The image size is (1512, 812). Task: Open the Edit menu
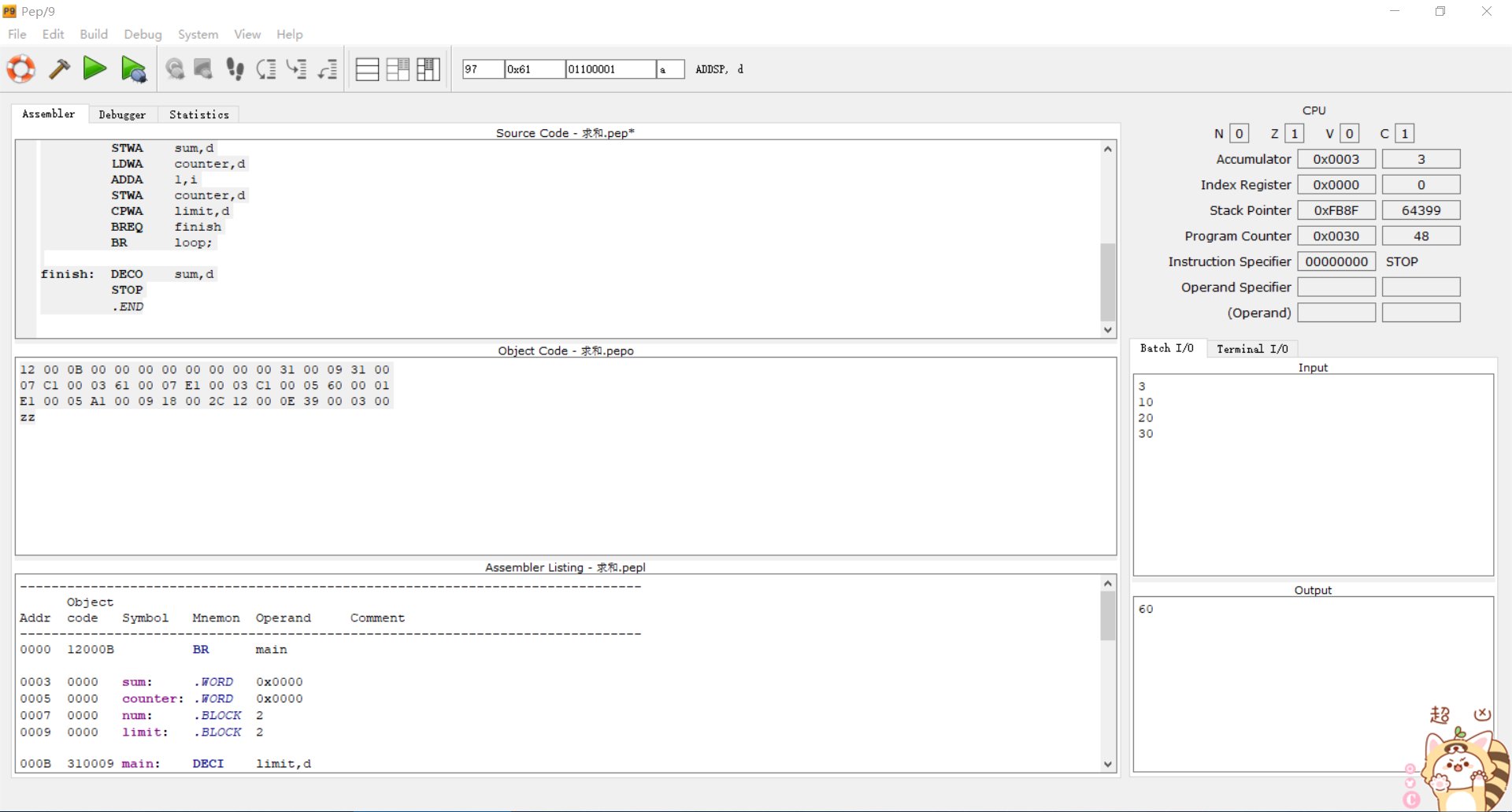click(x=54, y=35)
